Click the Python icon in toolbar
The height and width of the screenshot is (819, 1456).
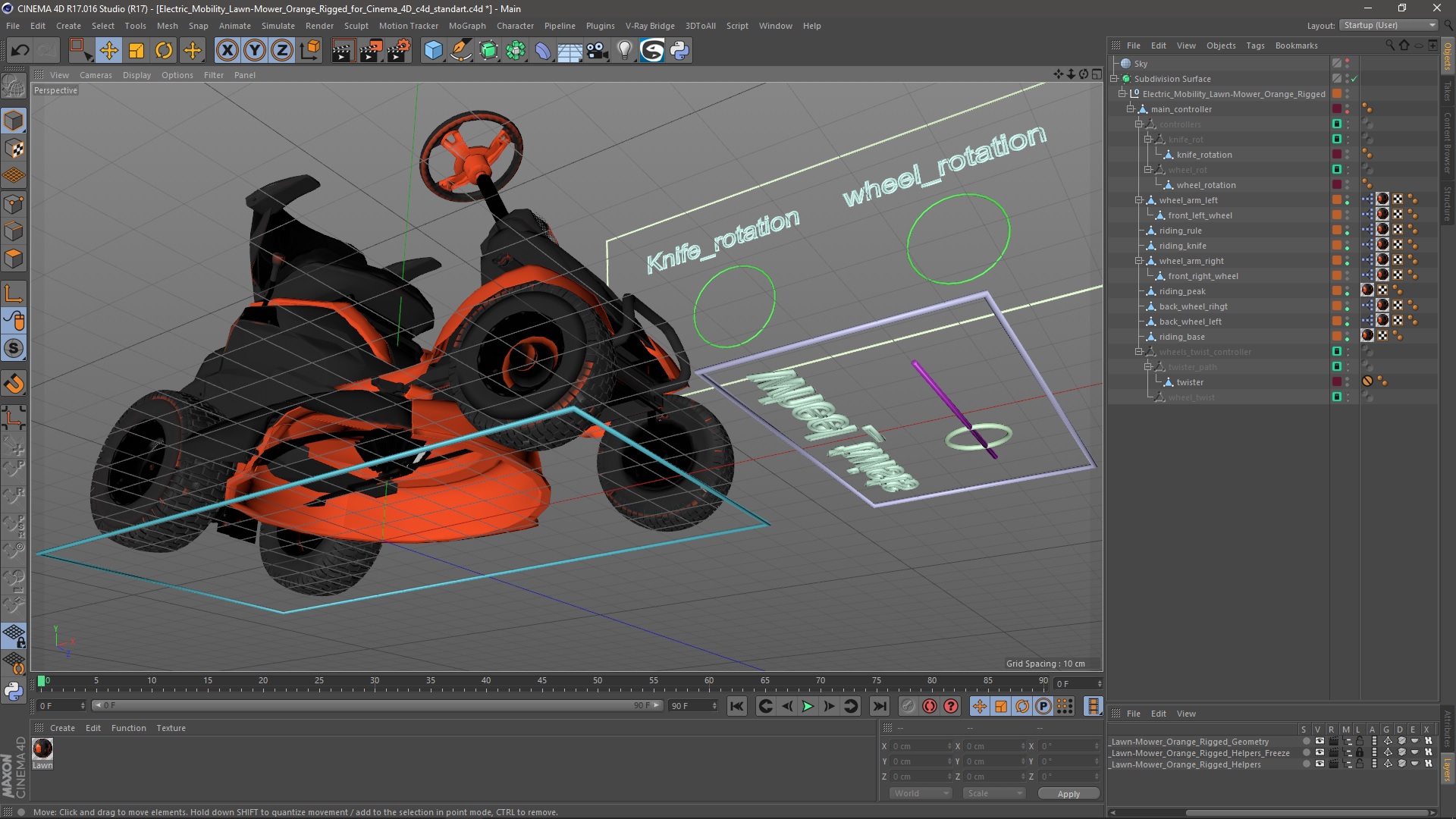pyautogui.click(x=679, y=51)
